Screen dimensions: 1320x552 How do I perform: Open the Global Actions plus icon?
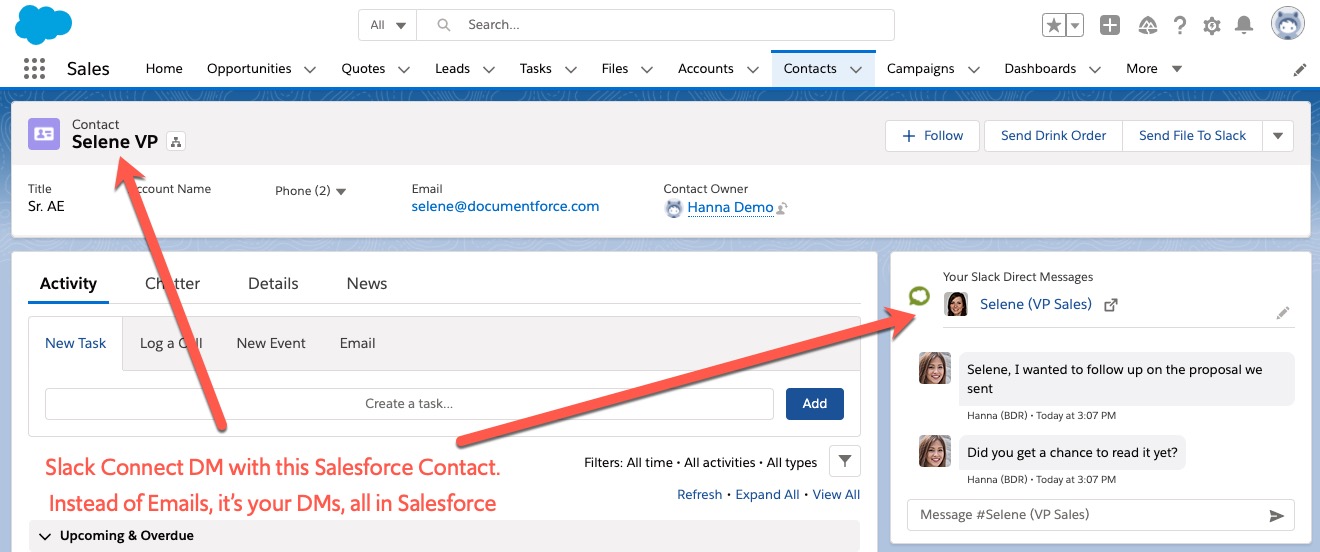[1110, 25]
